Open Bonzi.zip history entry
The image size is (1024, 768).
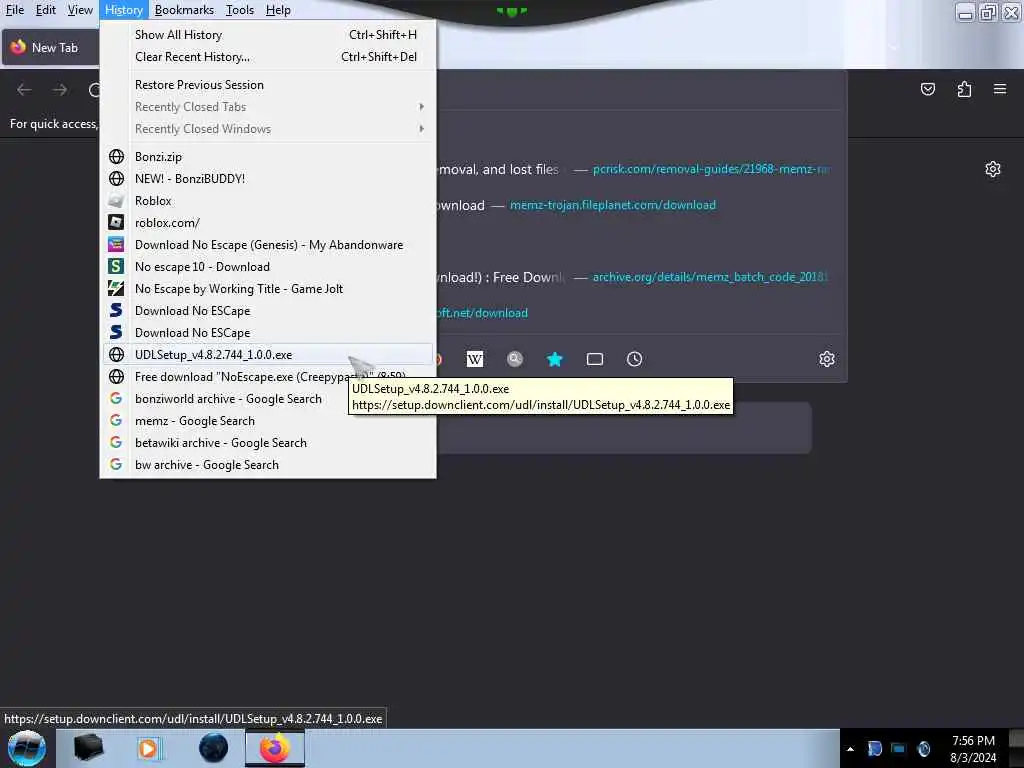[268, 157]
